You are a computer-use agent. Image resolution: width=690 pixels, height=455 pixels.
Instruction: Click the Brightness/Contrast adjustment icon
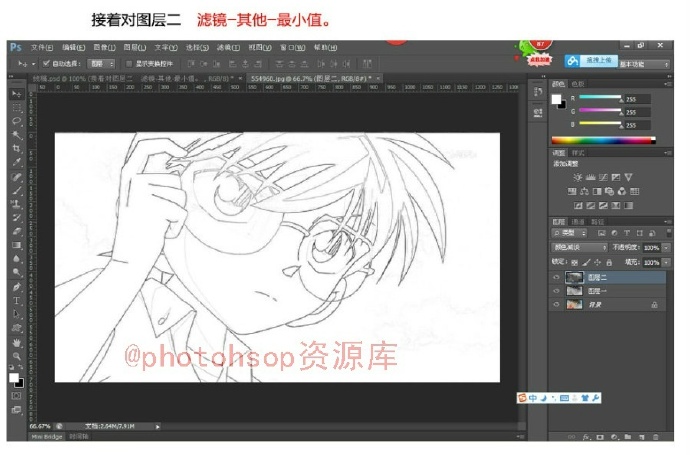pos(577,177)
